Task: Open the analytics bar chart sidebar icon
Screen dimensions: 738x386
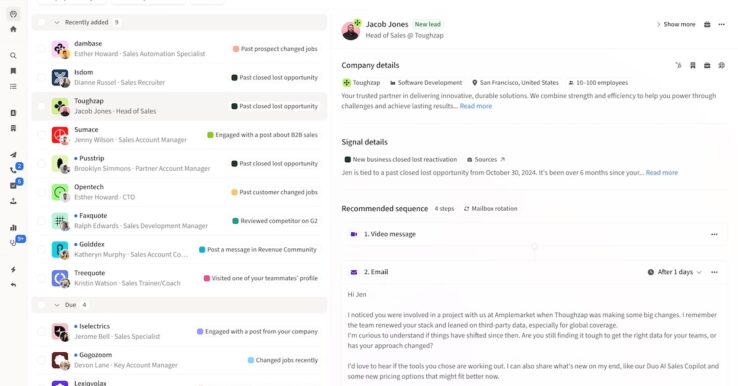Action: [13, 227]
